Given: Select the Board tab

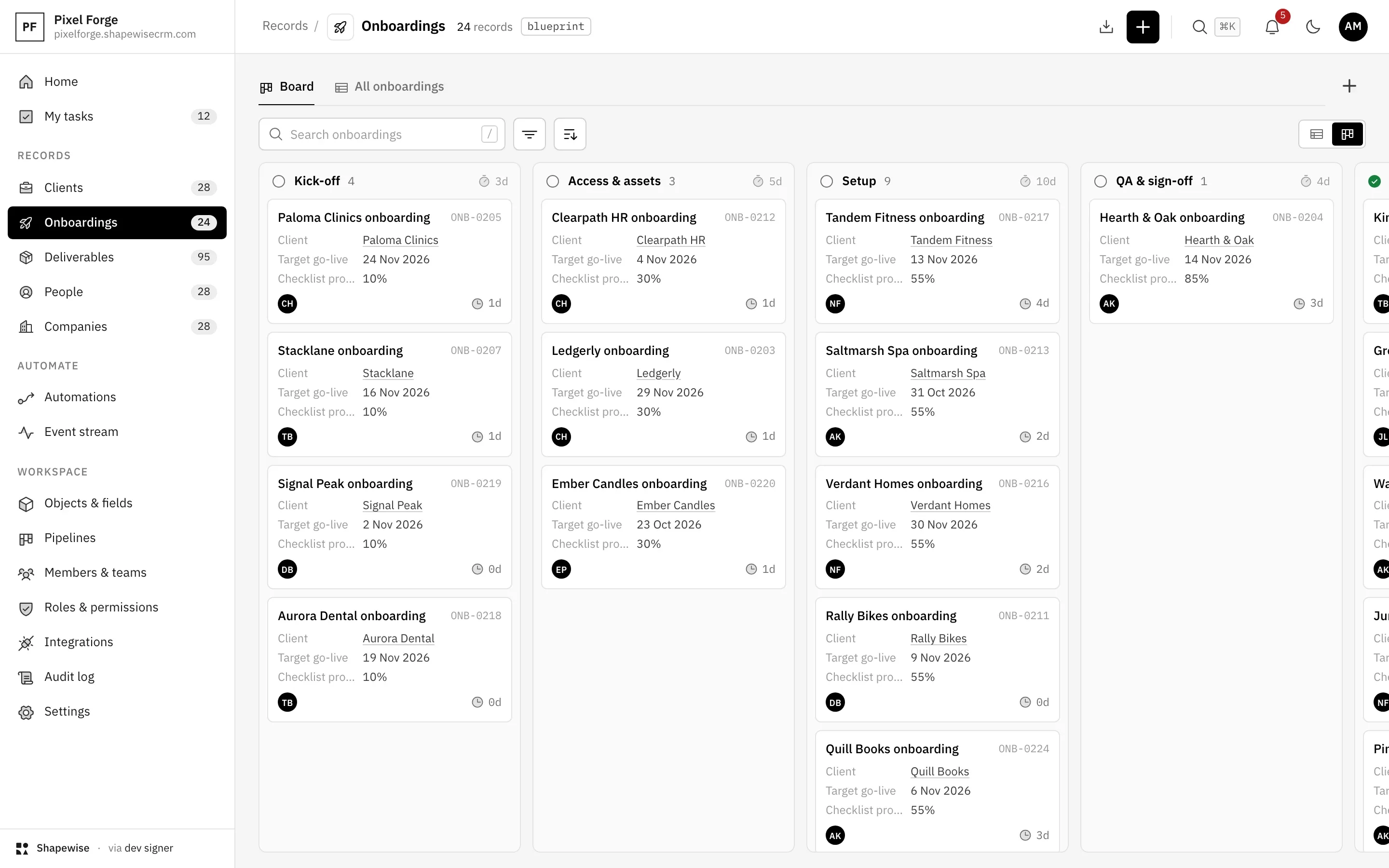Looking at the screenshot, I should (x=286, y=87).
